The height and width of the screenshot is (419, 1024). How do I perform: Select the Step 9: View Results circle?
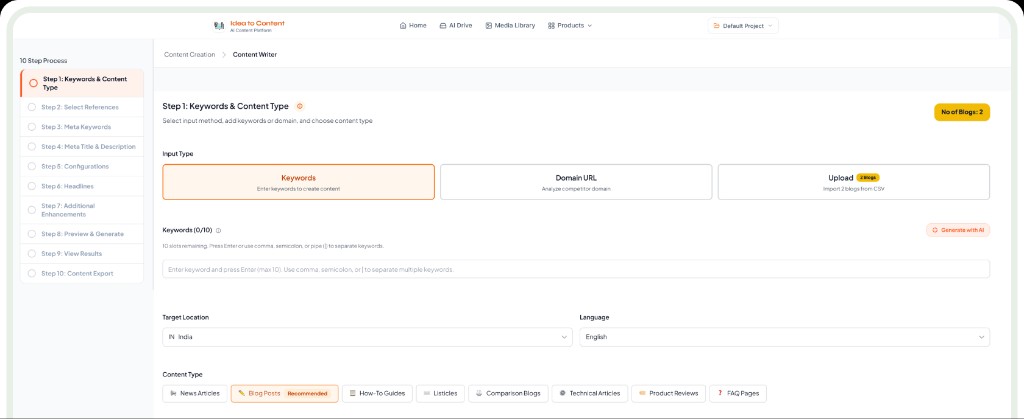click(x=32, y=253)
